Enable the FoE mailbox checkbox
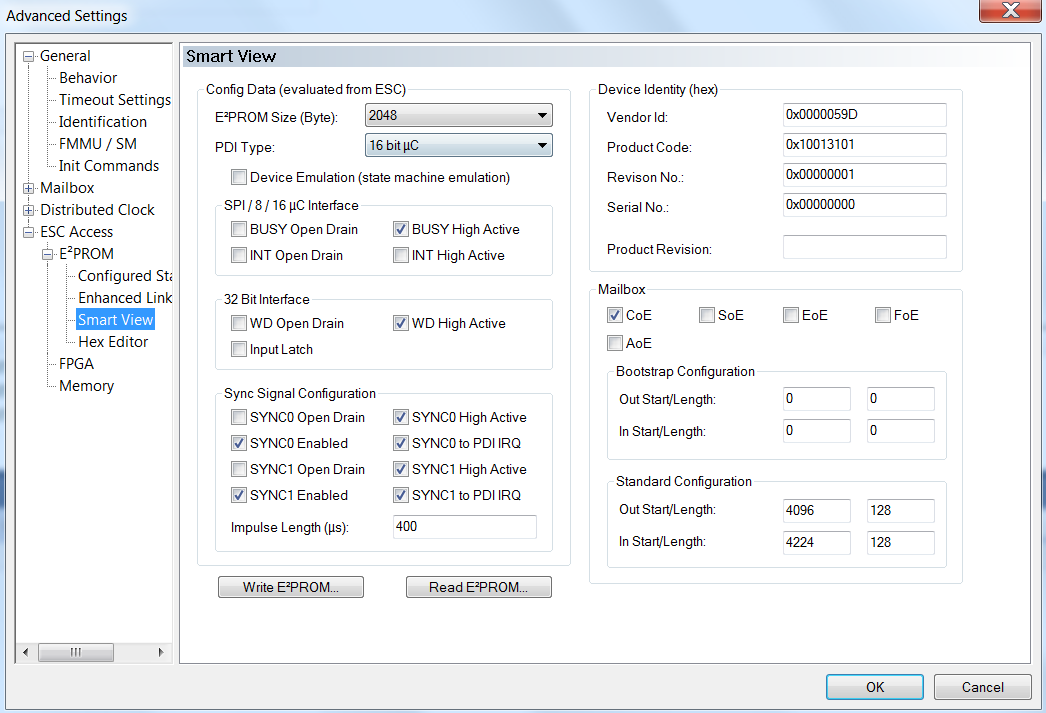 click(883, 316)
